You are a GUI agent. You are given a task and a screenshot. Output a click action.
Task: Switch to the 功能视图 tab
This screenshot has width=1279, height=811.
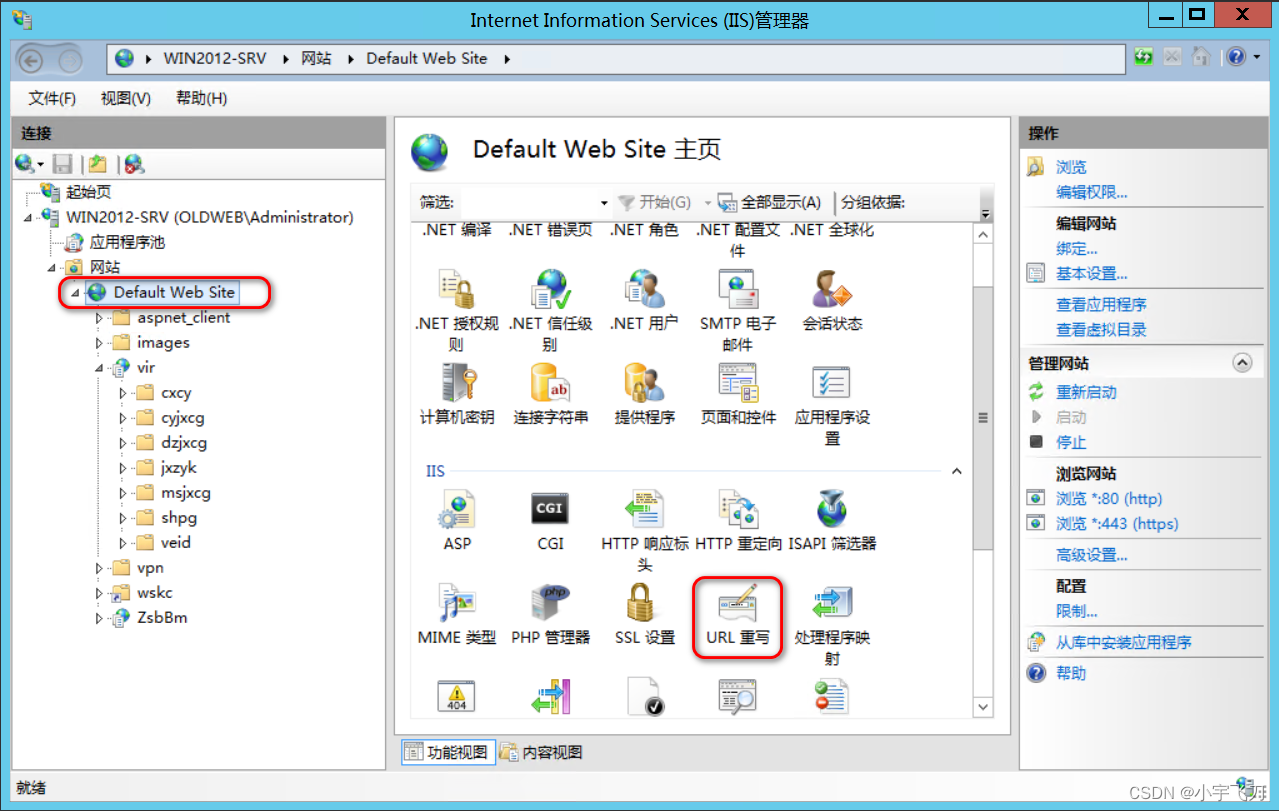click(x=447, y=752)
